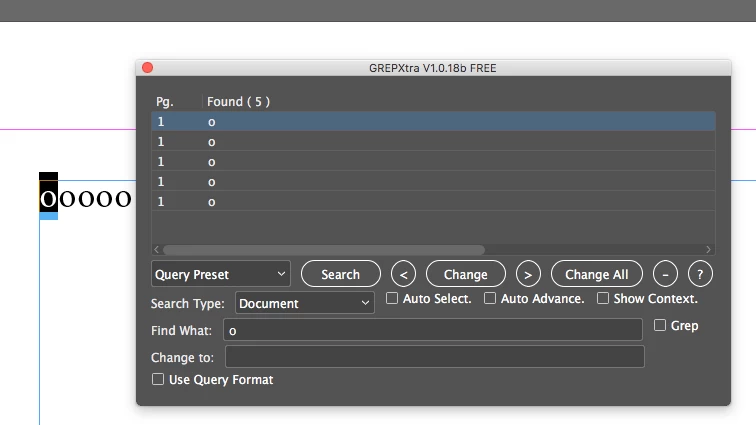Click the highlighted letter o in the document

tap(48, 197)
